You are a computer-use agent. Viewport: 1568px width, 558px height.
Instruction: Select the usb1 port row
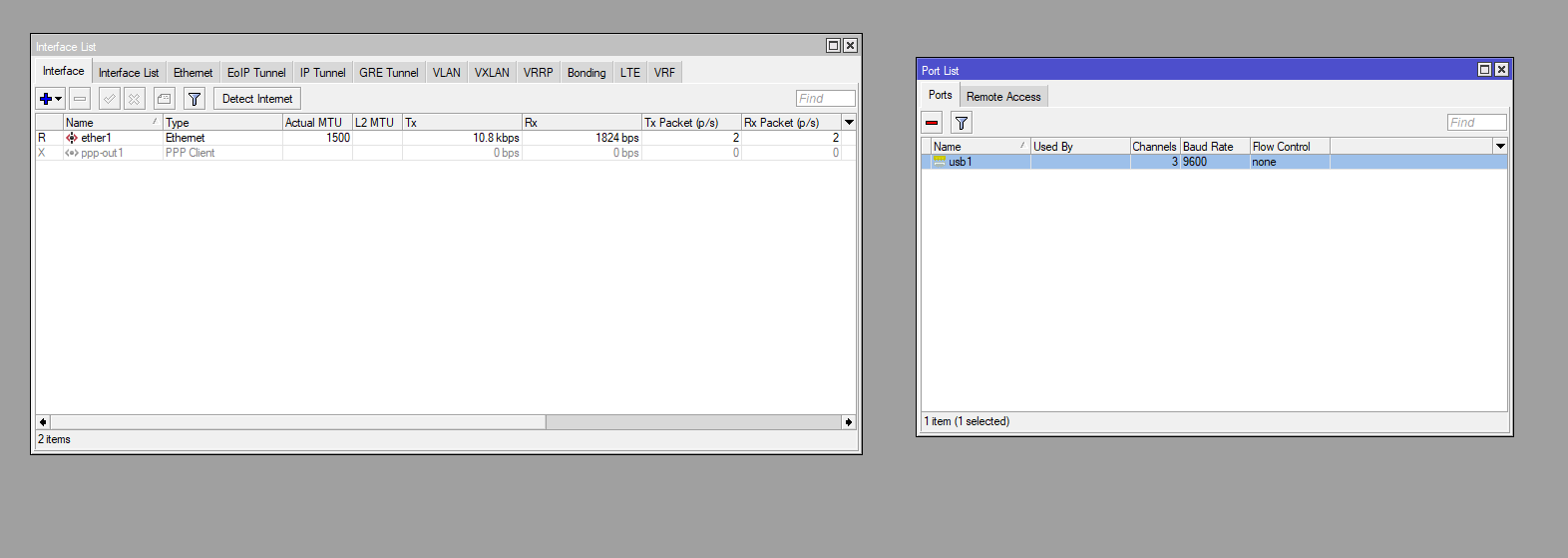pos(1214,162)
